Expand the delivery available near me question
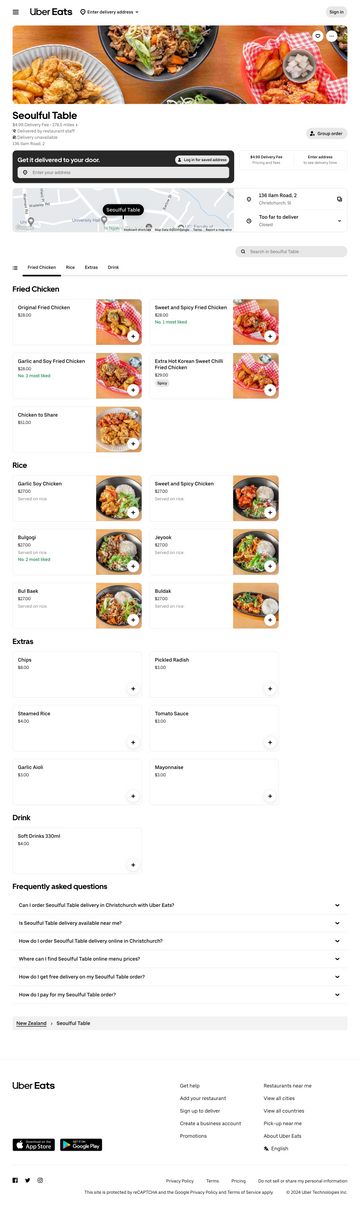This screenshot has width=360, height=1223. pyautogui.click(x=180, y=923)
